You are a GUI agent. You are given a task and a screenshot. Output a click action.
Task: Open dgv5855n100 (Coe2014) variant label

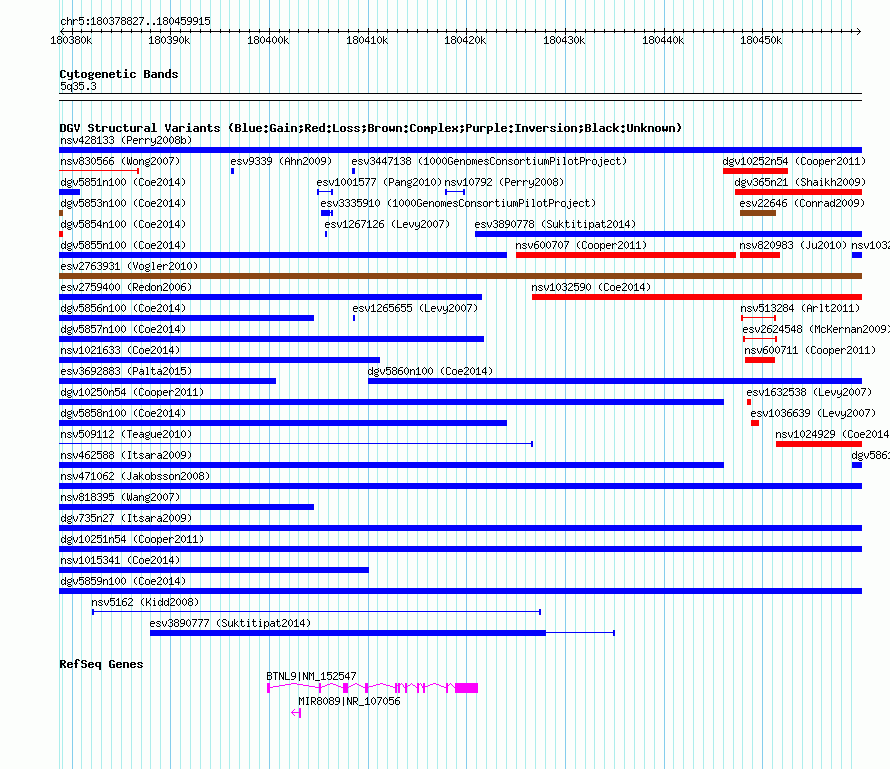[123, 245]
